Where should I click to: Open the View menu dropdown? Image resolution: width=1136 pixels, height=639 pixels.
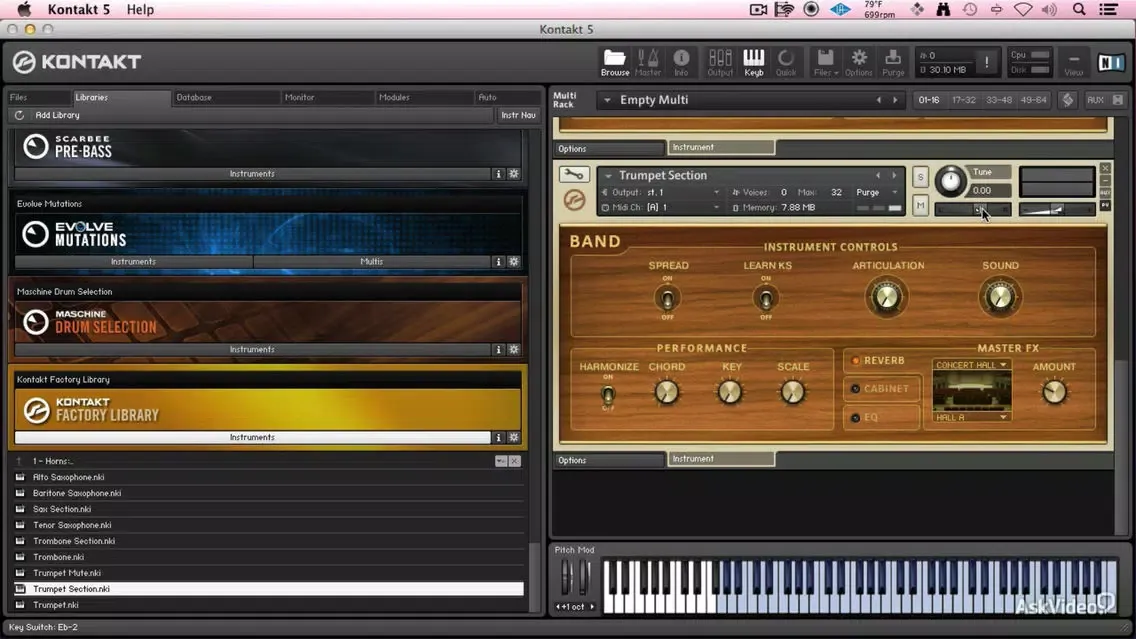click(1074, 62)
